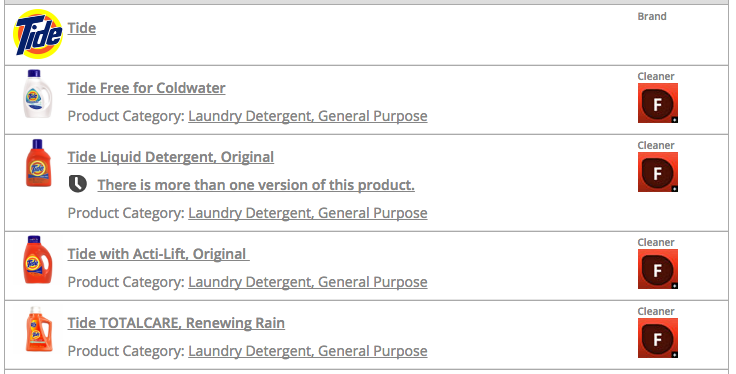Open the Laundry Detergent category under Tide Liquid Detergent

[308, 213]
